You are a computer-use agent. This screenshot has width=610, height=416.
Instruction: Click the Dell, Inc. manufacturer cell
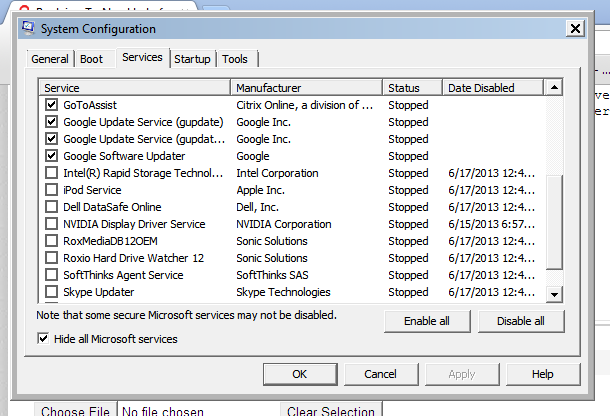(257, 207)
